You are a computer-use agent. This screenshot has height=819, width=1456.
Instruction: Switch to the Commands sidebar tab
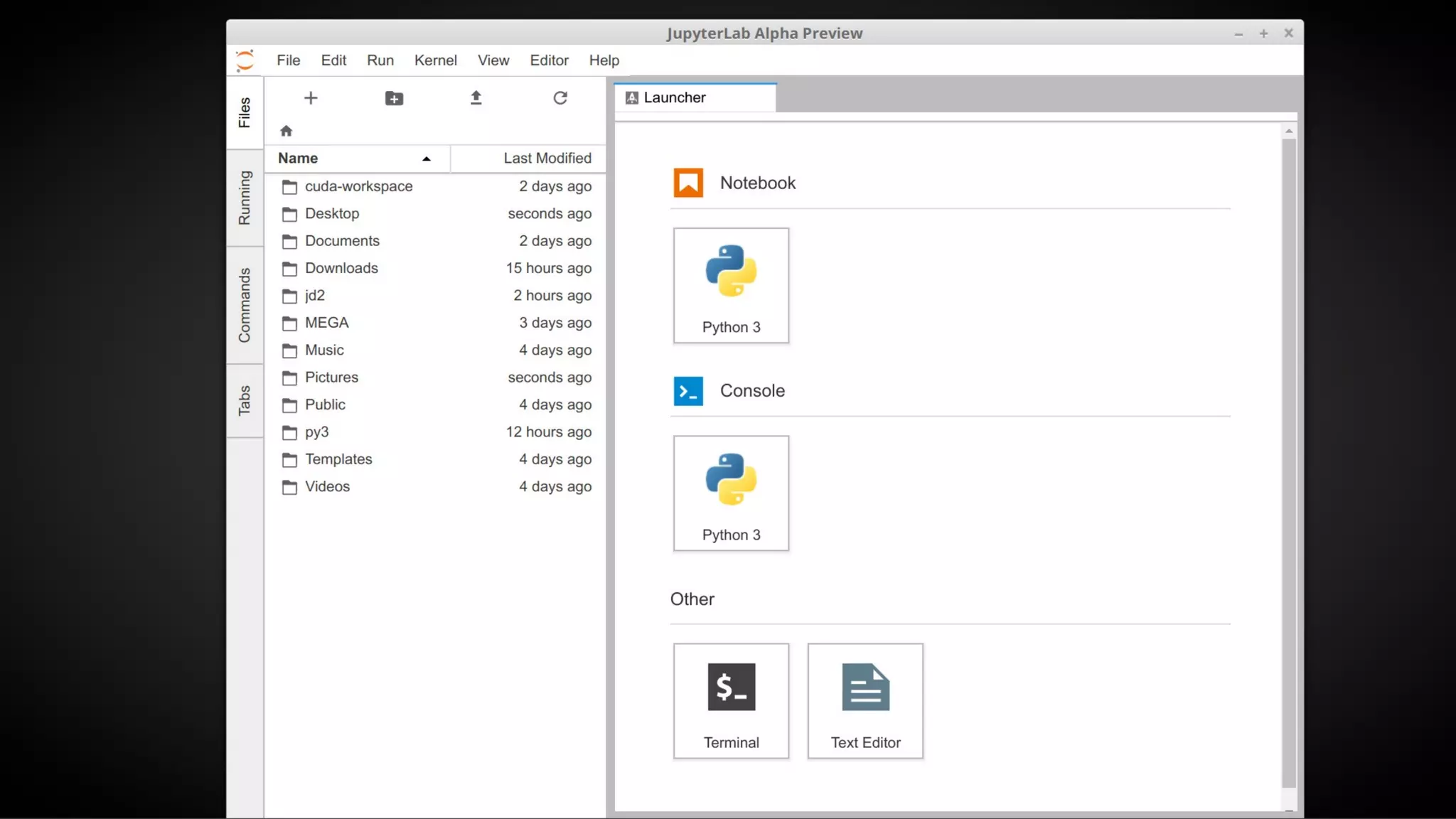point(245,305)
